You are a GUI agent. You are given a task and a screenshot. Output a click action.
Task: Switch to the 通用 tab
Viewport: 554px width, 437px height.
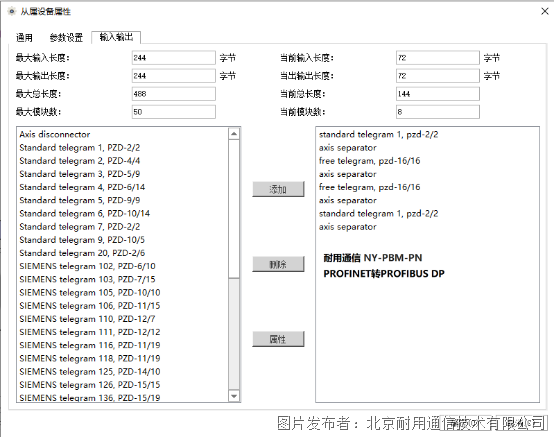click(x=24, y=37)
